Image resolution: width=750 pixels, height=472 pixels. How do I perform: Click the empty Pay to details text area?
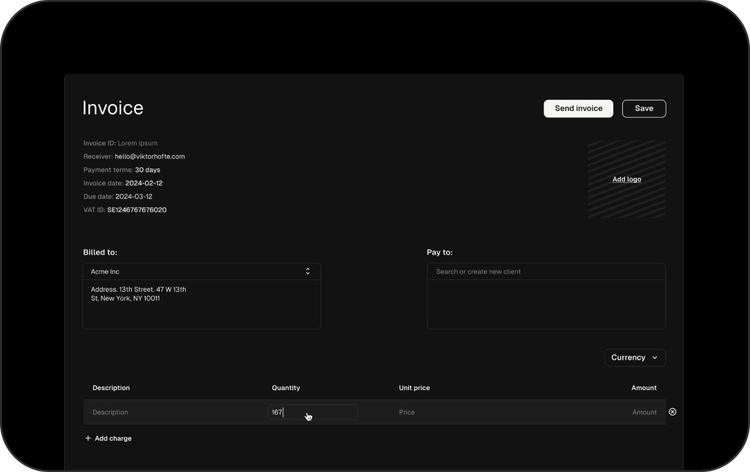click(x=545, y=304)
